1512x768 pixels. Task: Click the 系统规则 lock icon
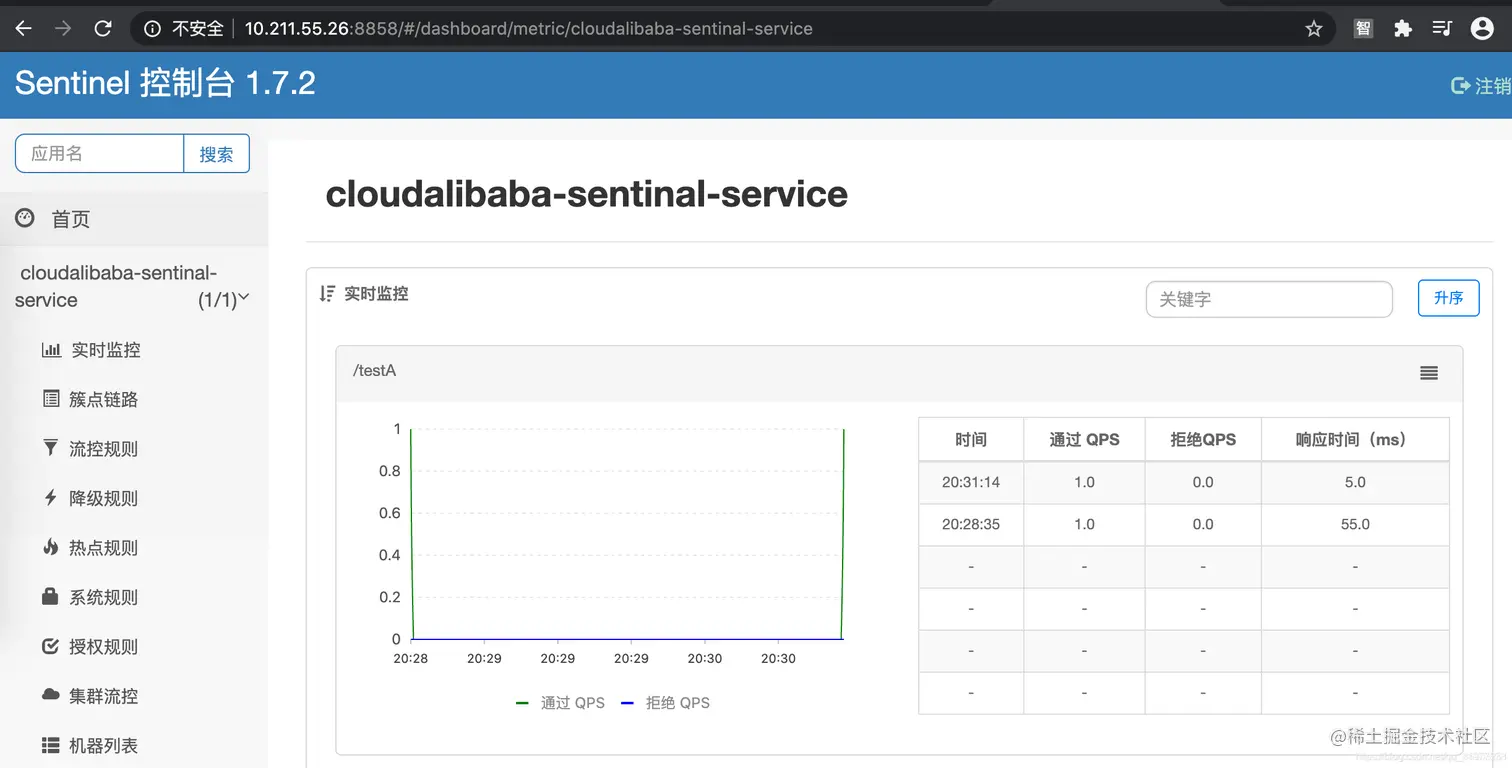51,596
